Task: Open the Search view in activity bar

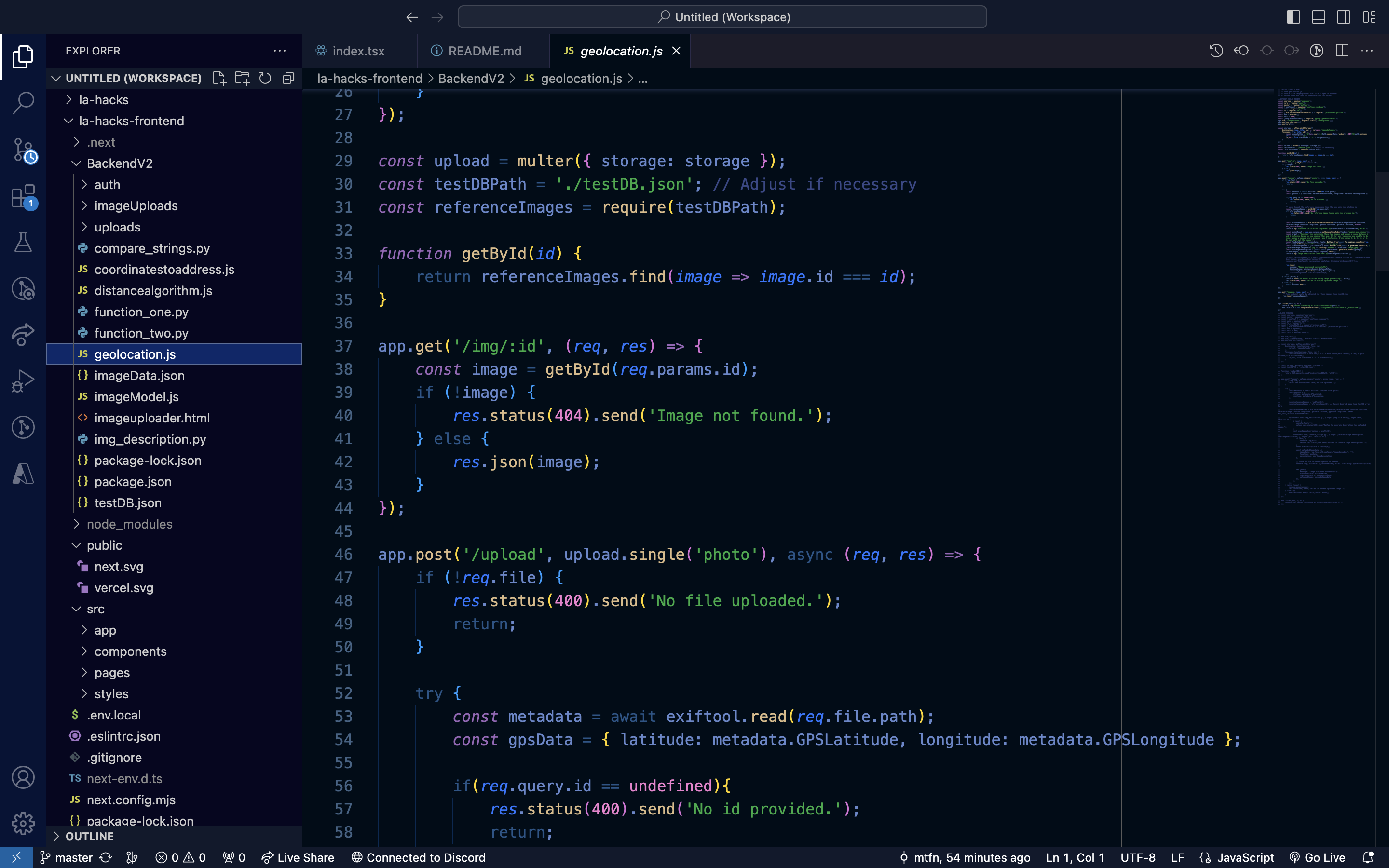Action: (x=23, y=103)
